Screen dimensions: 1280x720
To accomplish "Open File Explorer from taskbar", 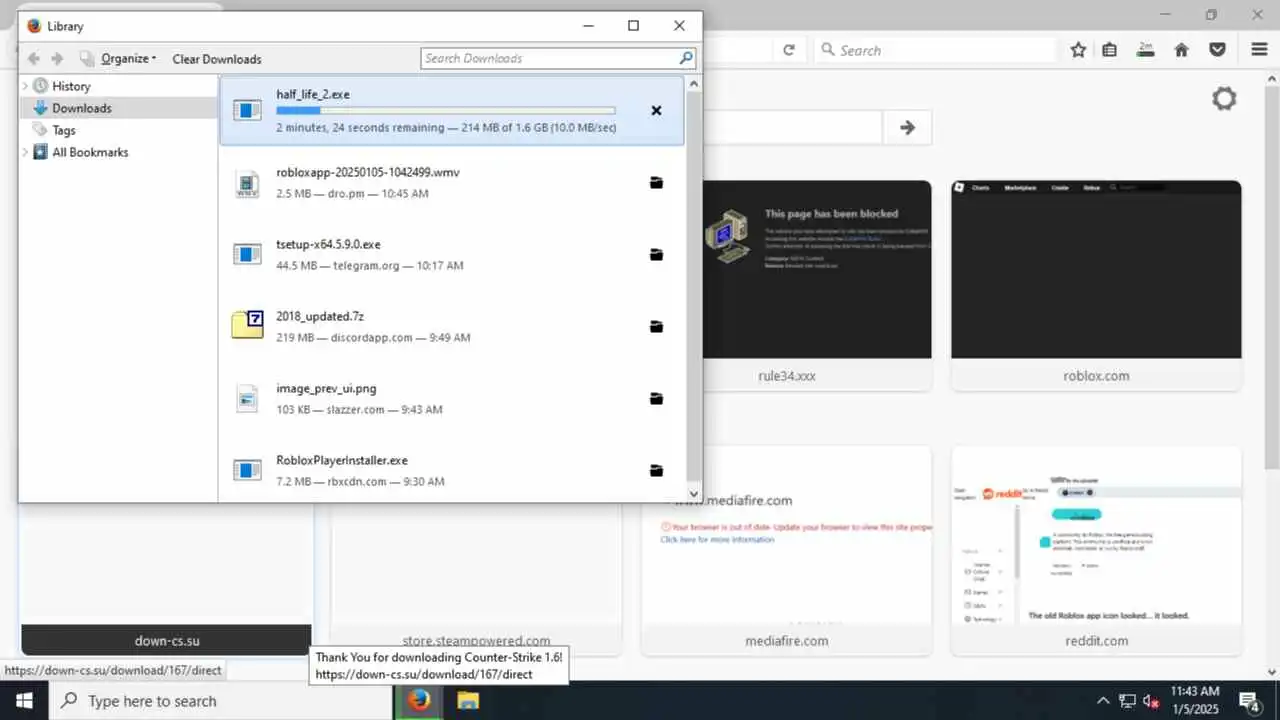I will point(468,700).
